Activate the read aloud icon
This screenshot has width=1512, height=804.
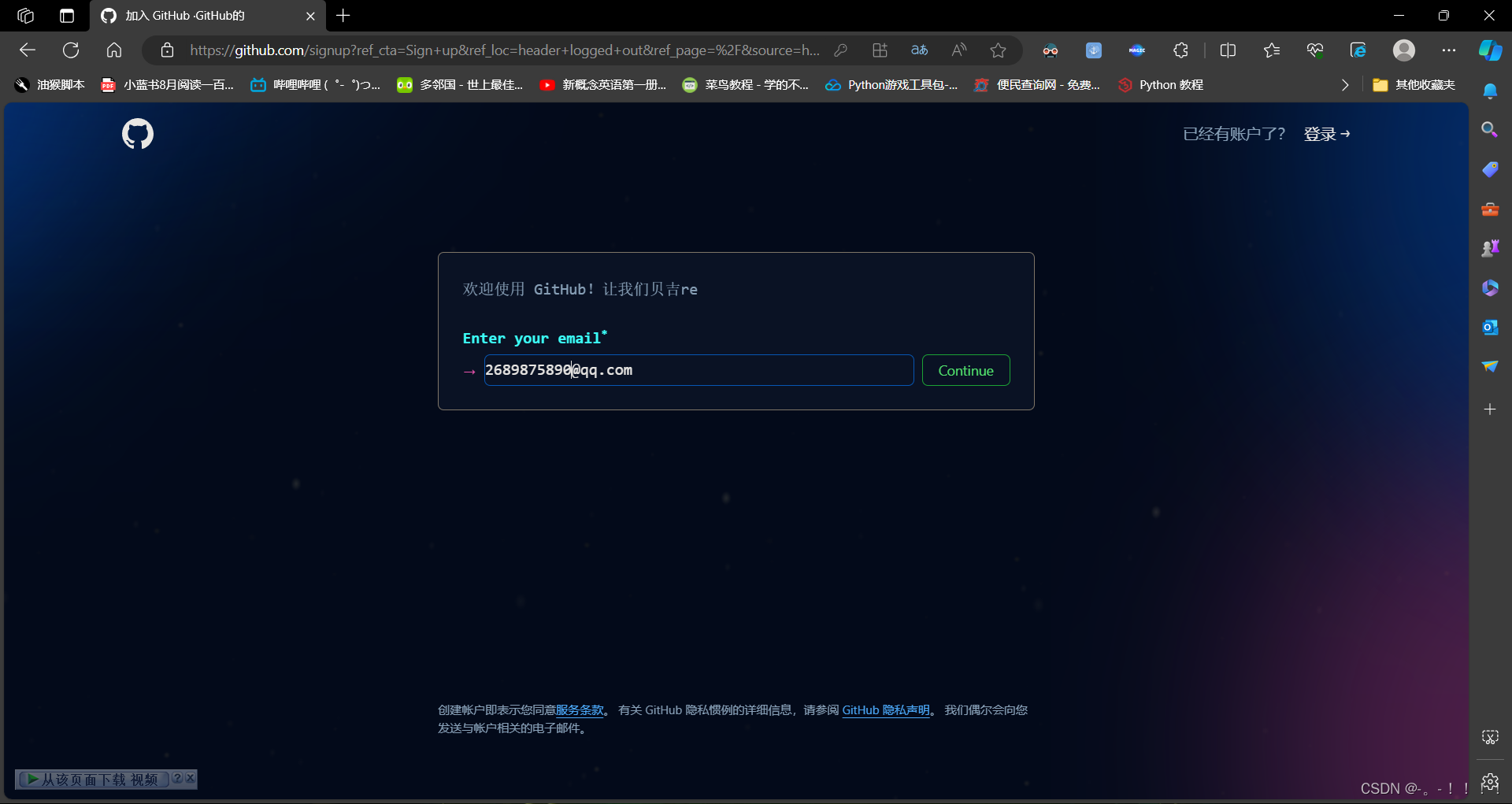tap(959, 50)
